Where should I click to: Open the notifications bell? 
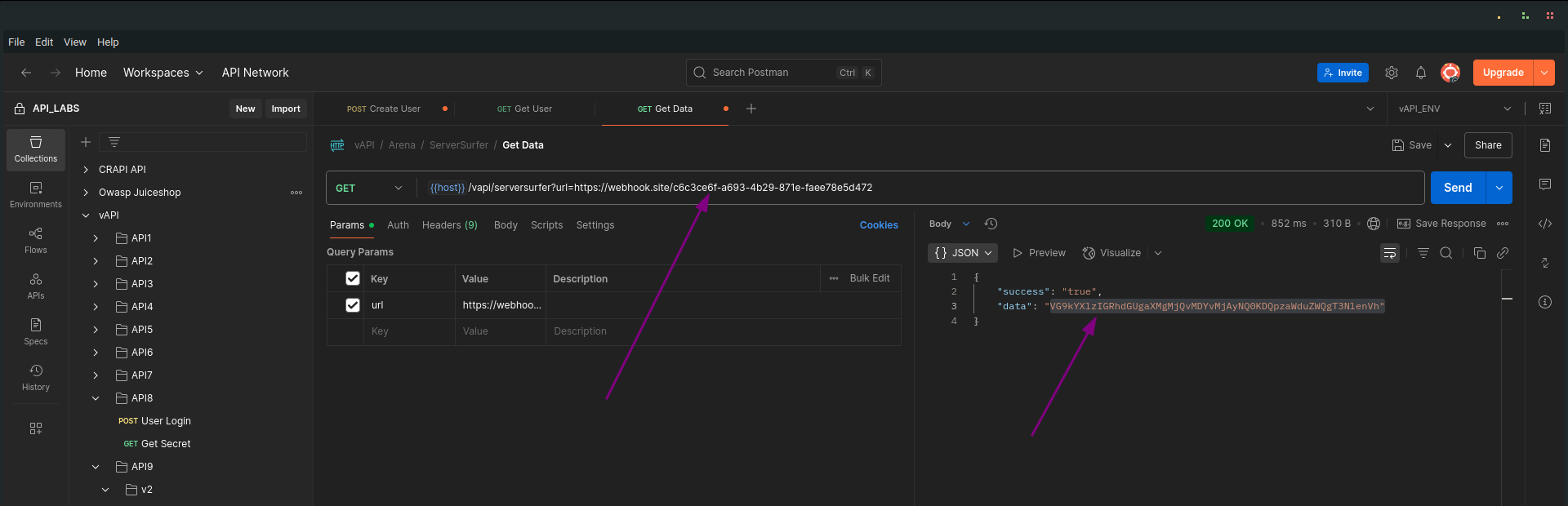coord(1421,73)
